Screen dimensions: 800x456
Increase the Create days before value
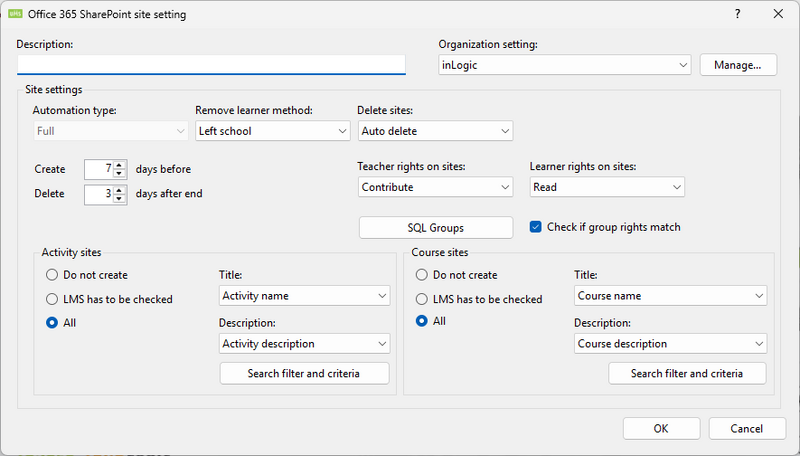point(120,165)
